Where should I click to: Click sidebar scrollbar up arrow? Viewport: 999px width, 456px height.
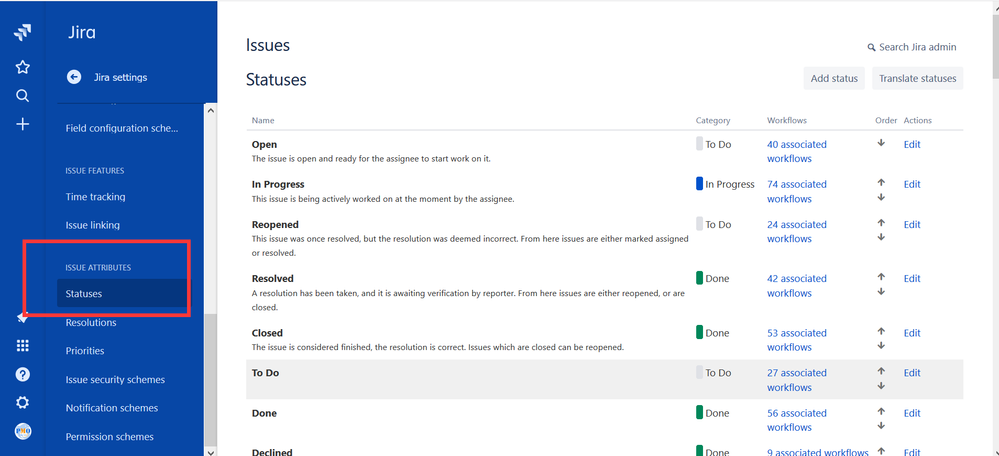pos(211,110)
